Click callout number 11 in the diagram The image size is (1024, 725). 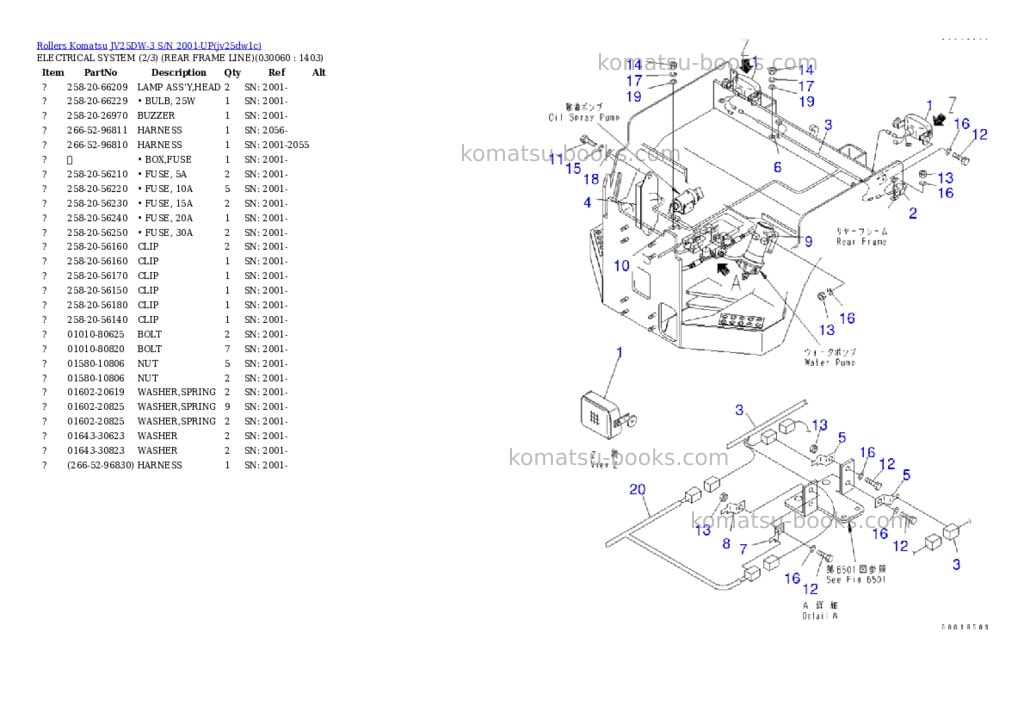pos(556,159)
